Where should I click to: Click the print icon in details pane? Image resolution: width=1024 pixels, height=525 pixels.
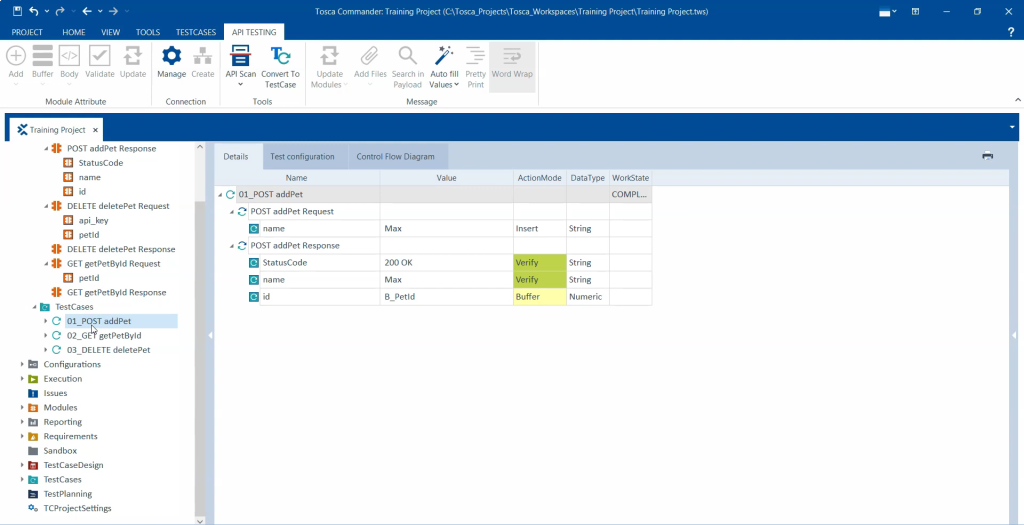[x=987, y=155]
